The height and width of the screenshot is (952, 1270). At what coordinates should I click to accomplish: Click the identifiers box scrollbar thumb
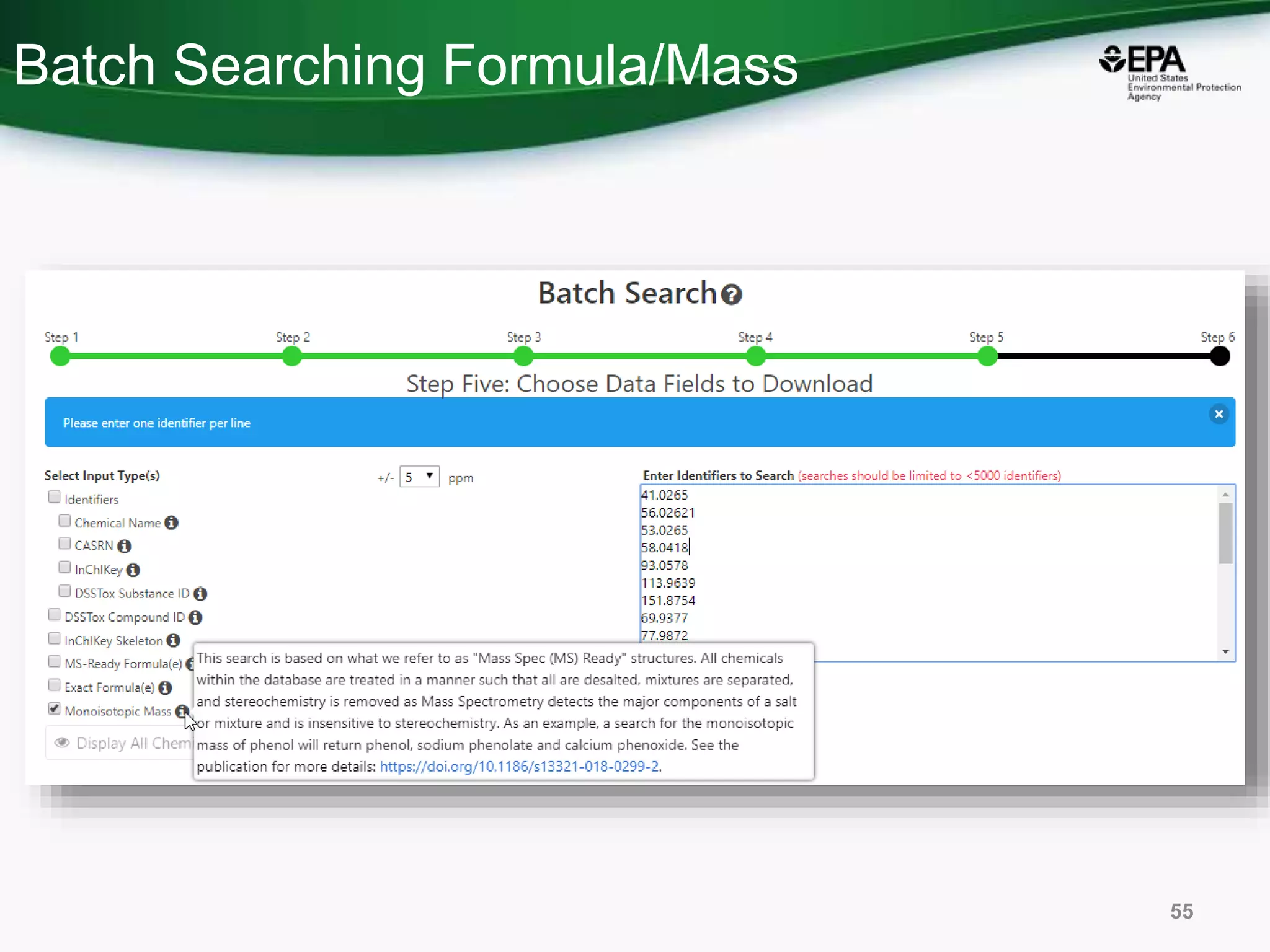point(1225,532)
